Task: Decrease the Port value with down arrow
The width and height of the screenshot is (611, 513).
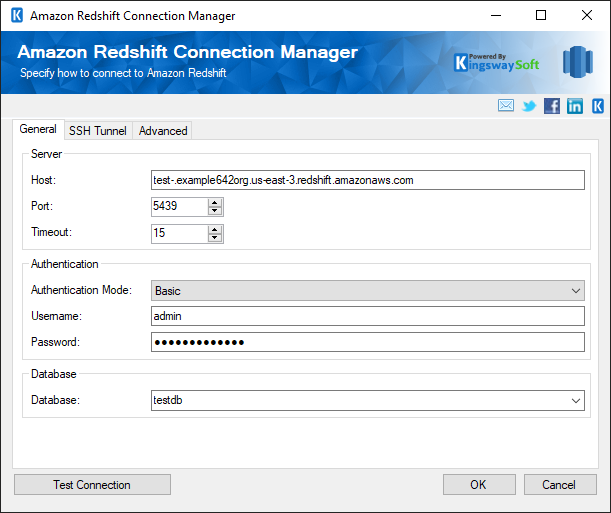Action: tap(215, 211)
